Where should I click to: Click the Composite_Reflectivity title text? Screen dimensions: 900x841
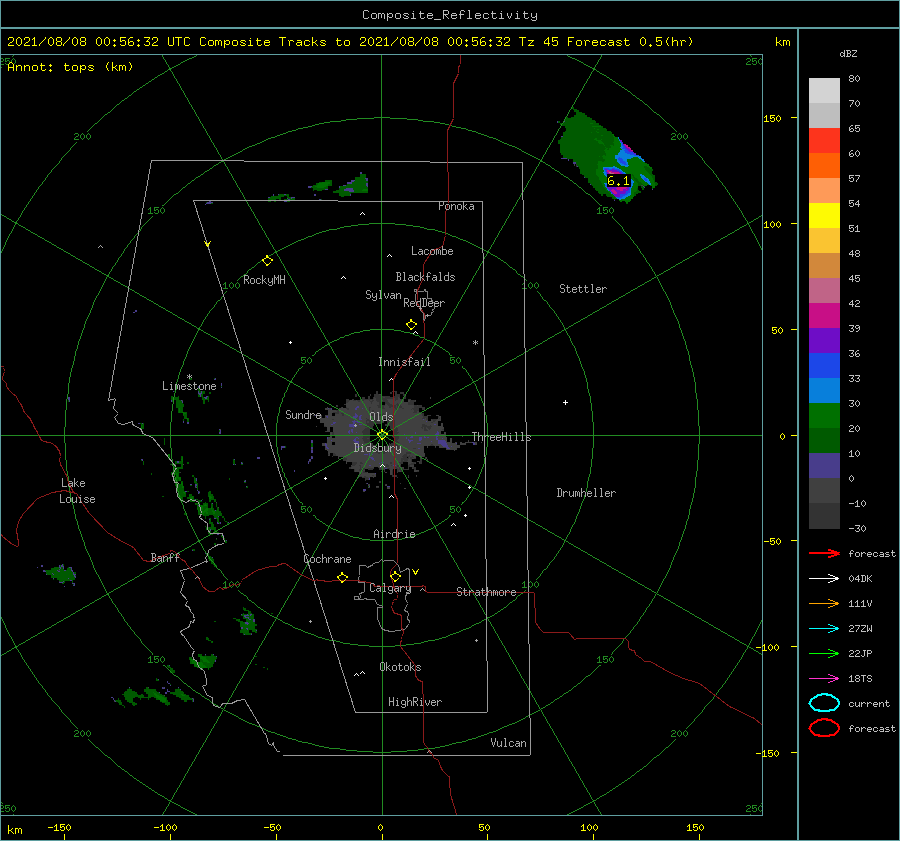pyautogui.click(x=450, y=15)
